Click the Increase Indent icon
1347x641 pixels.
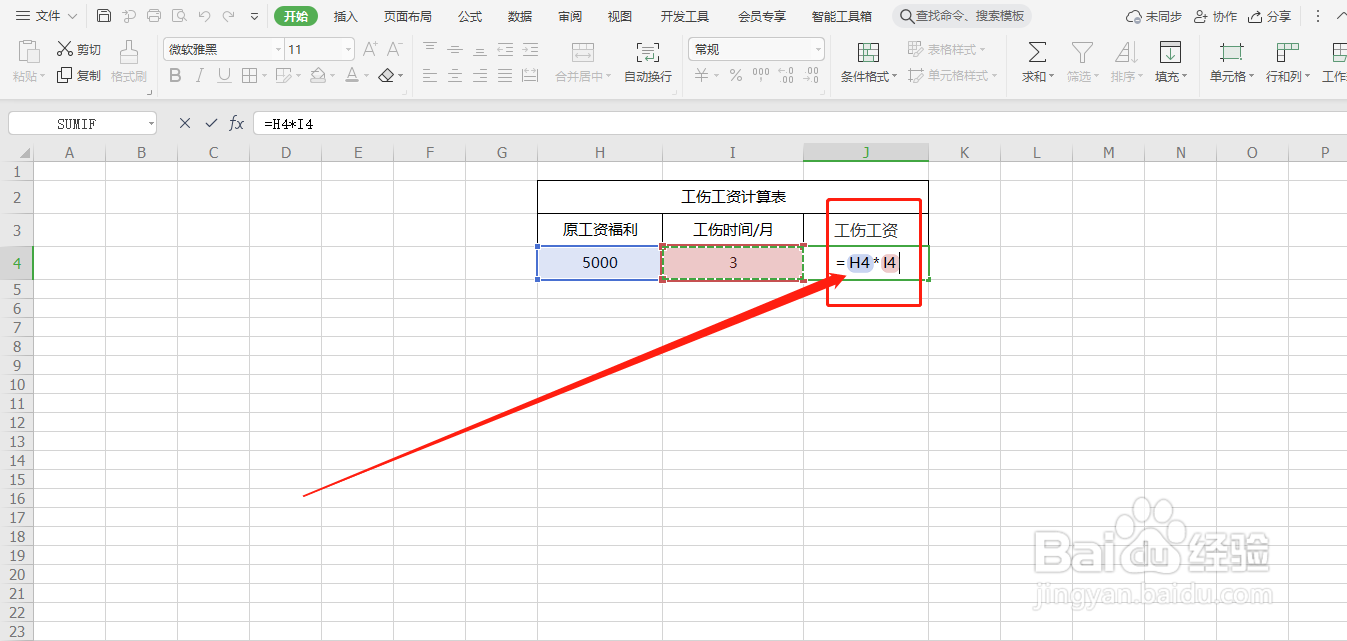click(530, 49)
